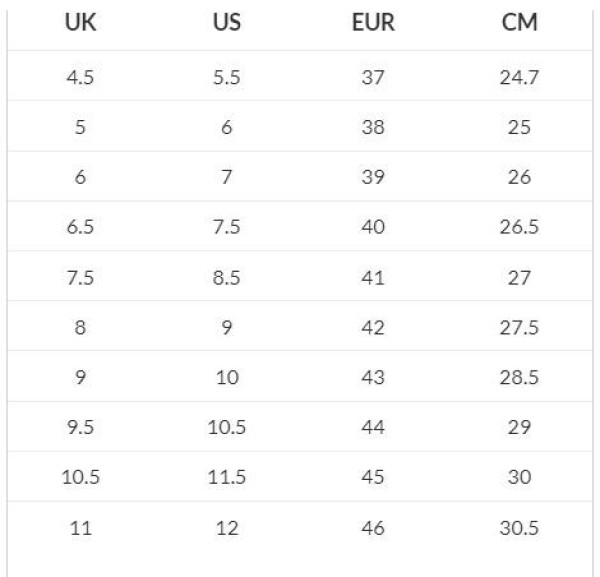Select the 27.5 CM measurement

pos(520,327)
